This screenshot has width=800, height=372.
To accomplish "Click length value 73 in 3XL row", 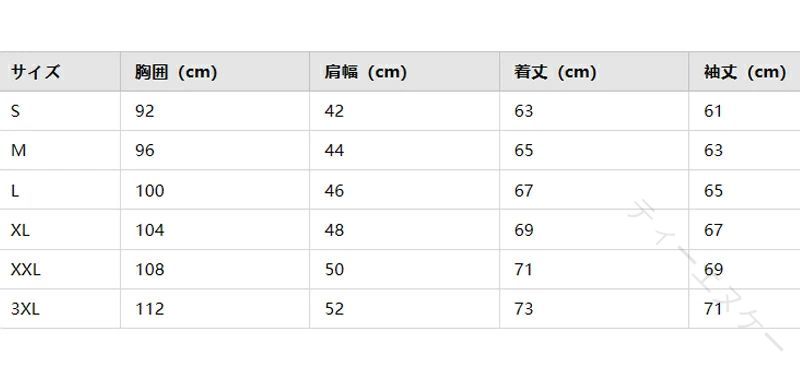I will [x=523, y=309].
